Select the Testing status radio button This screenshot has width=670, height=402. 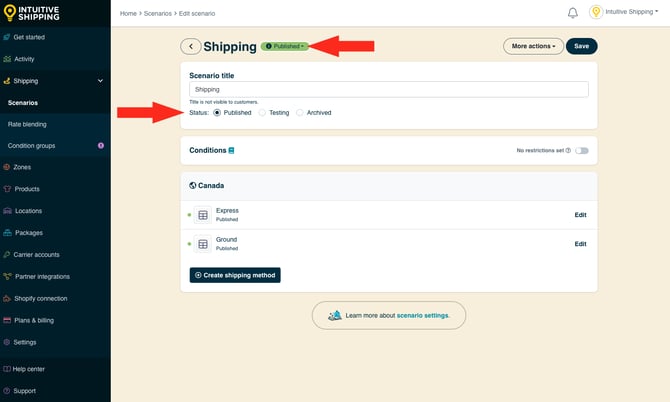[262, 113]
